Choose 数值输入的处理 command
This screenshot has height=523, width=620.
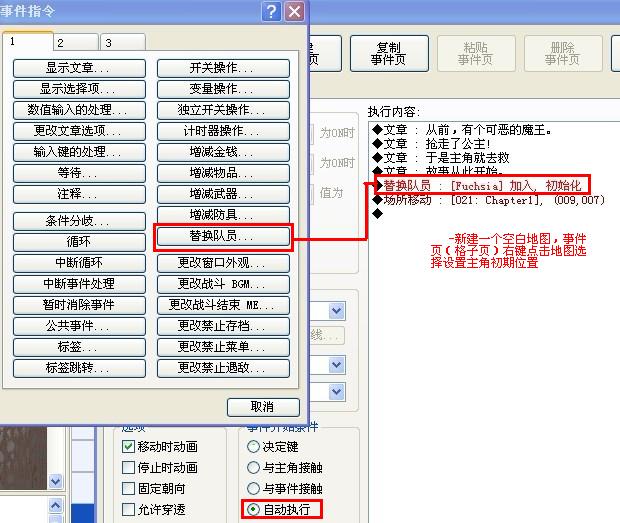(79, 110)
